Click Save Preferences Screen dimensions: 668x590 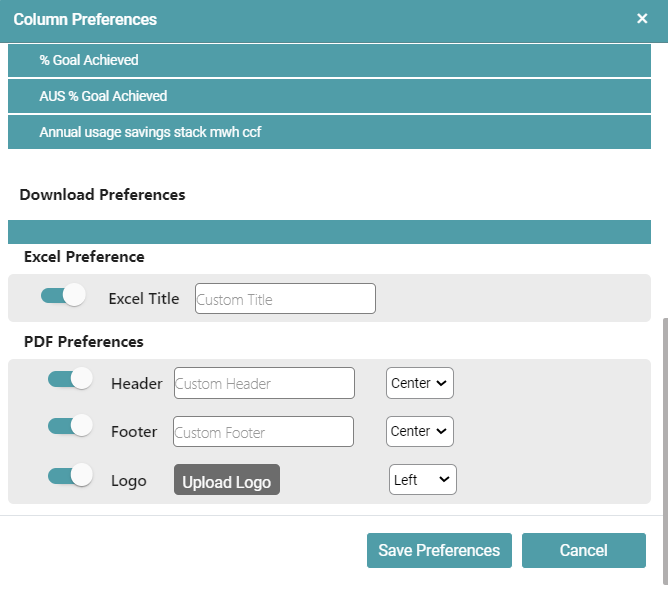point(439,551)
